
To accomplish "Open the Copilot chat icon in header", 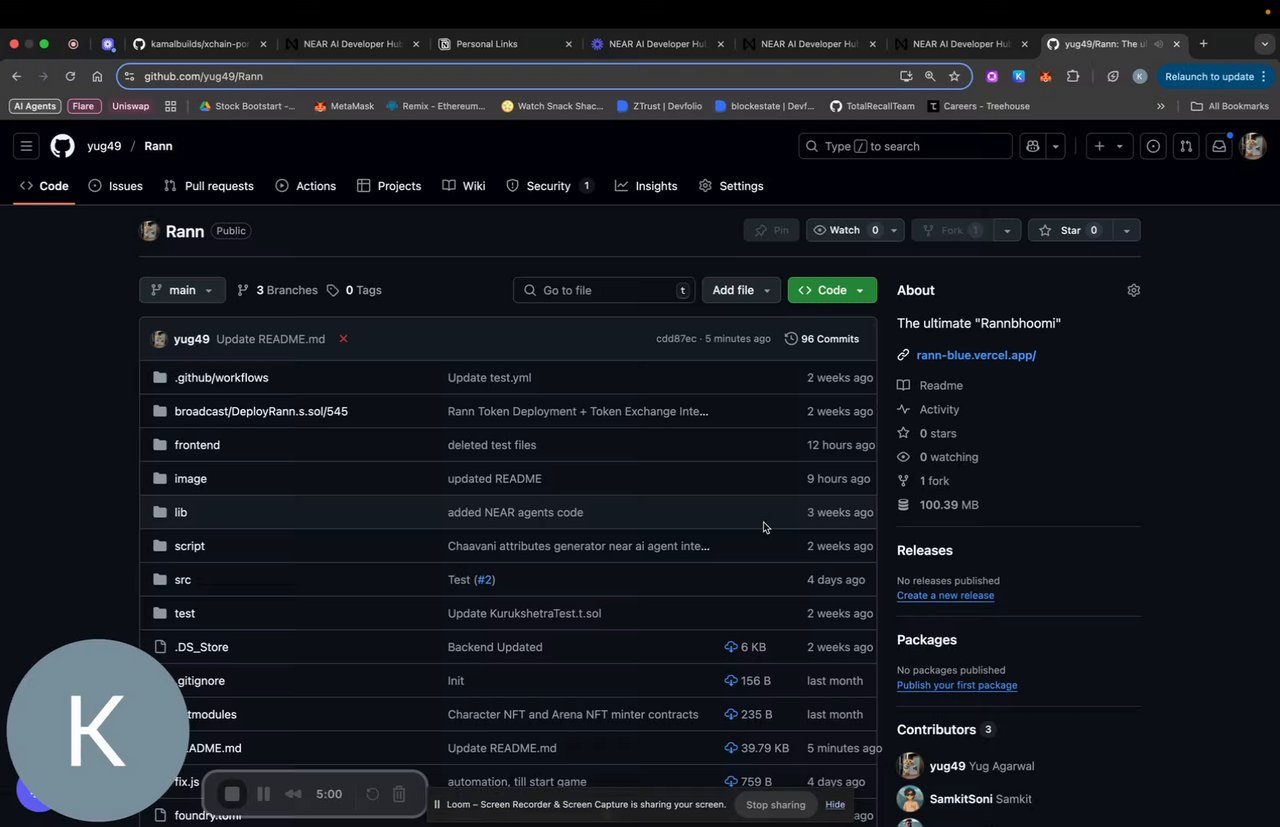I will tap(1033, 146).
